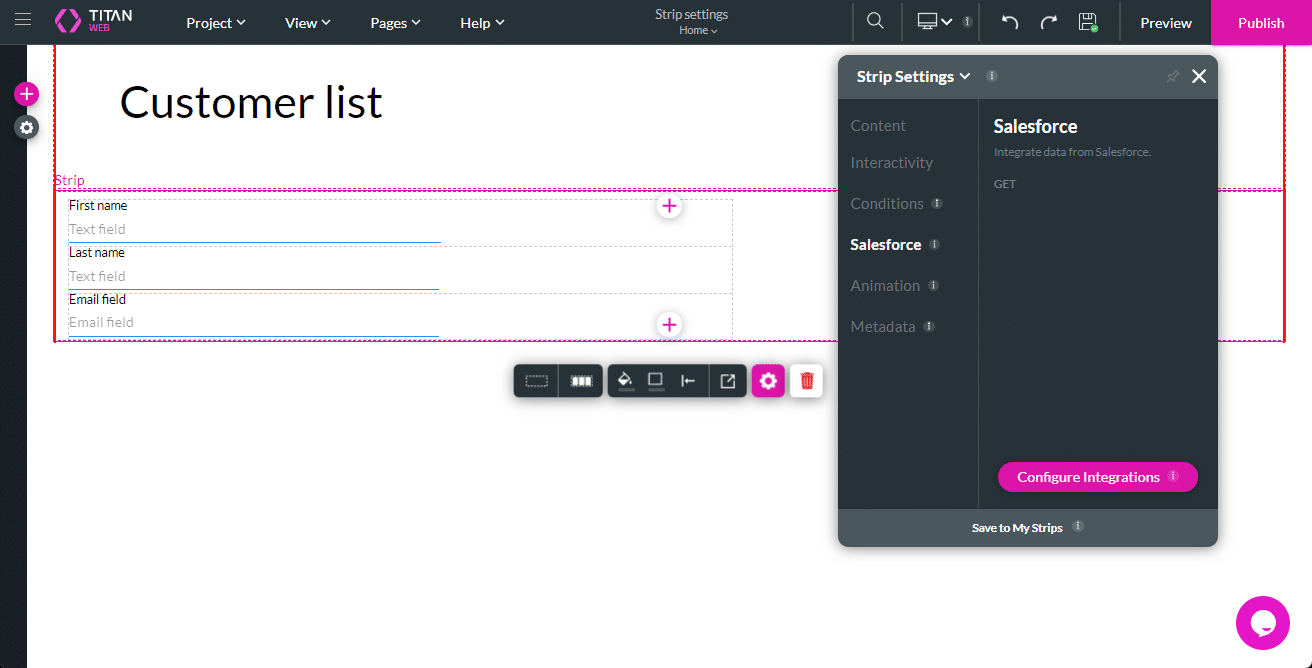Click the padding alignment icon in strip toolbar
This screenshot has height=668, width=1312.
690,380
